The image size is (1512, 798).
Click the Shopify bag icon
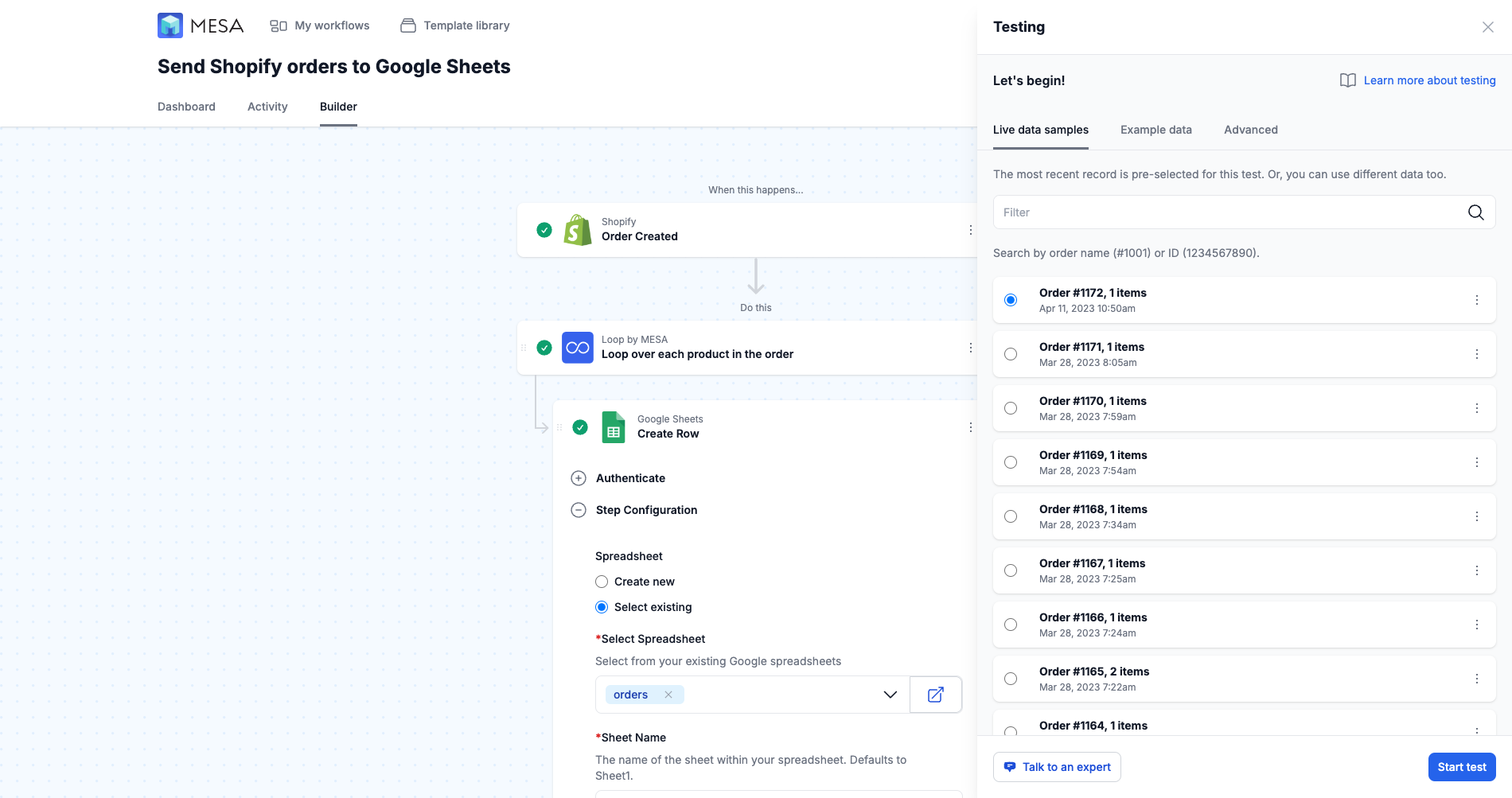pyautogui.click(x=578, y=230)
